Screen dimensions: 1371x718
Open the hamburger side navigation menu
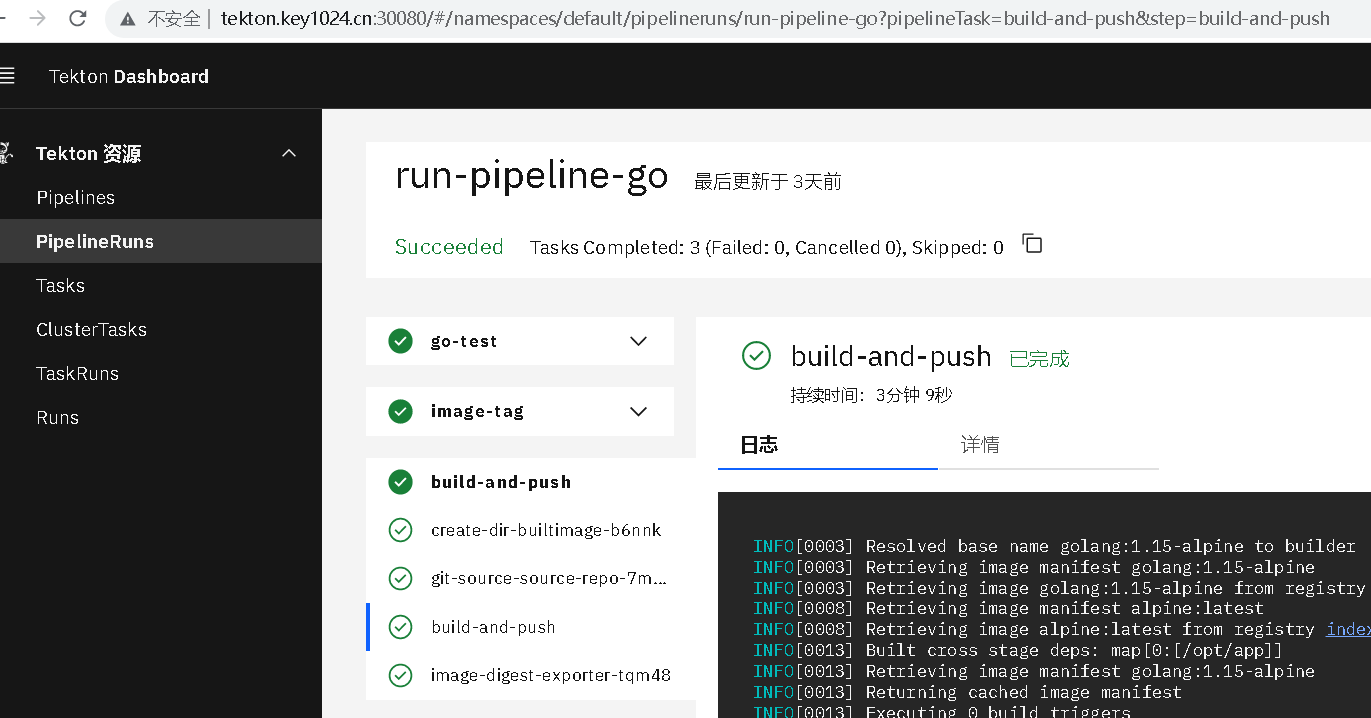7,76
